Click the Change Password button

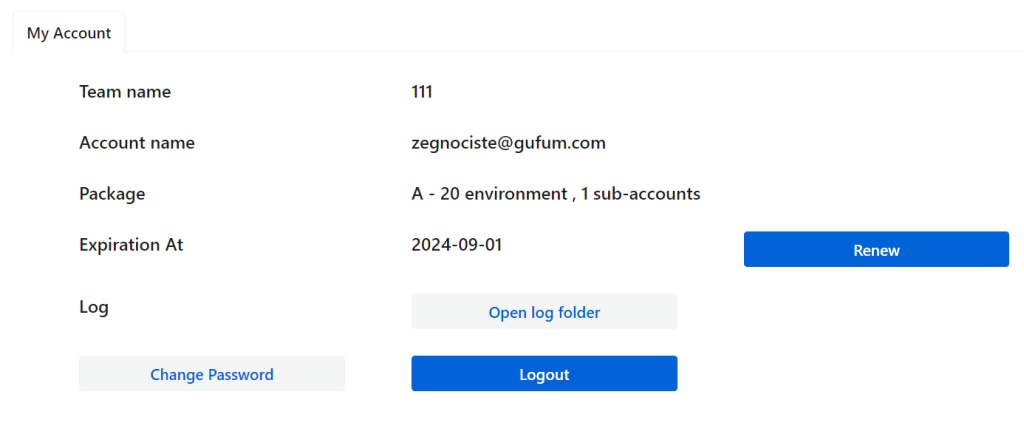pos(212,374)
